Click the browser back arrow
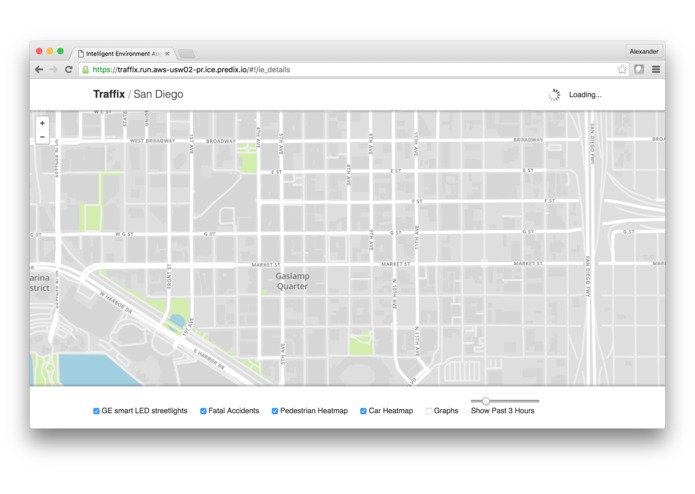The height and width of the screenshot is (494, 695). click(39, 70)
